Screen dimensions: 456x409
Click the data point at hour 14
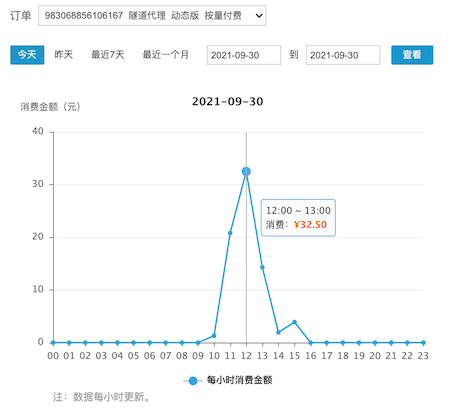tap(278, 332)
